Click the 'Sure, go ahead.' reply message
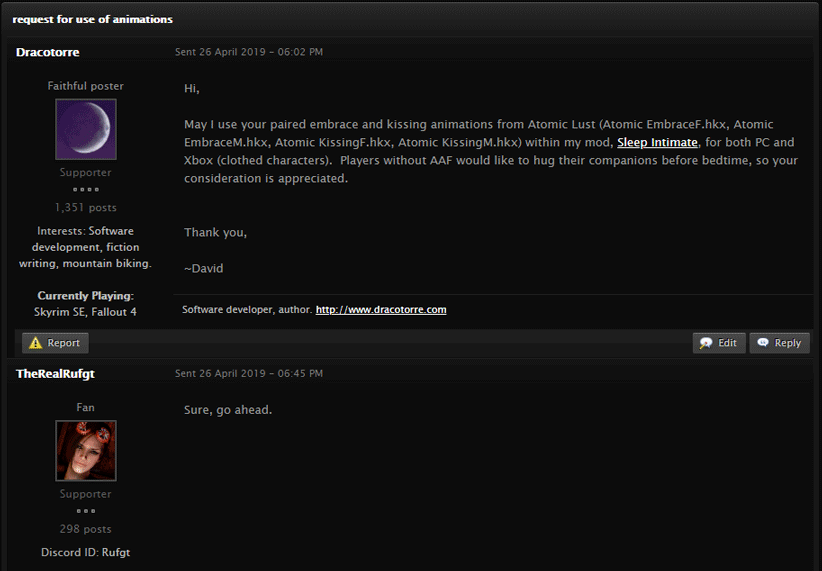The width and height of the screenshot is (822, 571). (x=228, y=410)
